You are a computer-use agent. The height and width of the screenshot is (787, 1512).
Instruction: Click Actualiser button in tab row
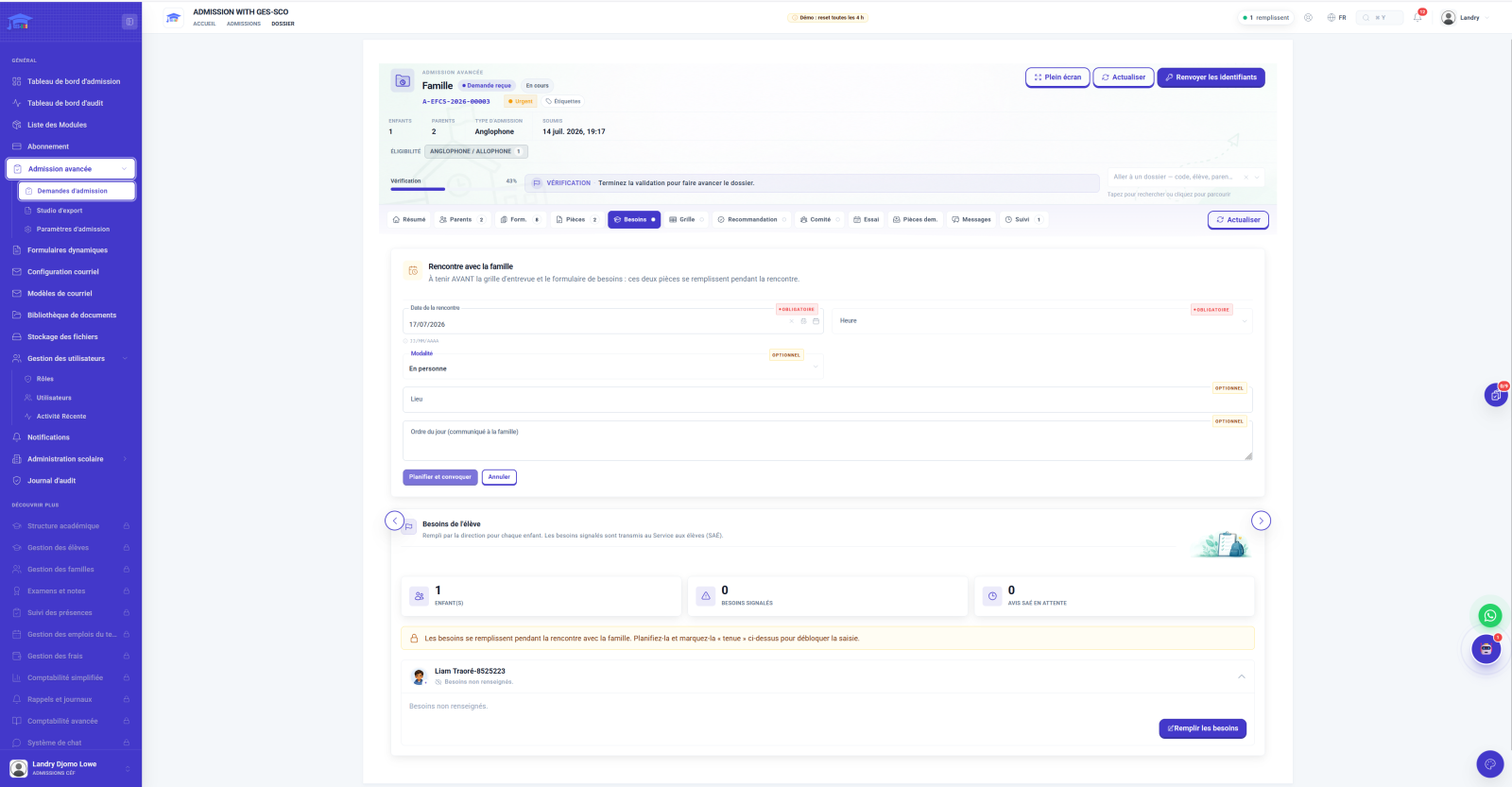pyautogui.click(x=1238, y=220)
